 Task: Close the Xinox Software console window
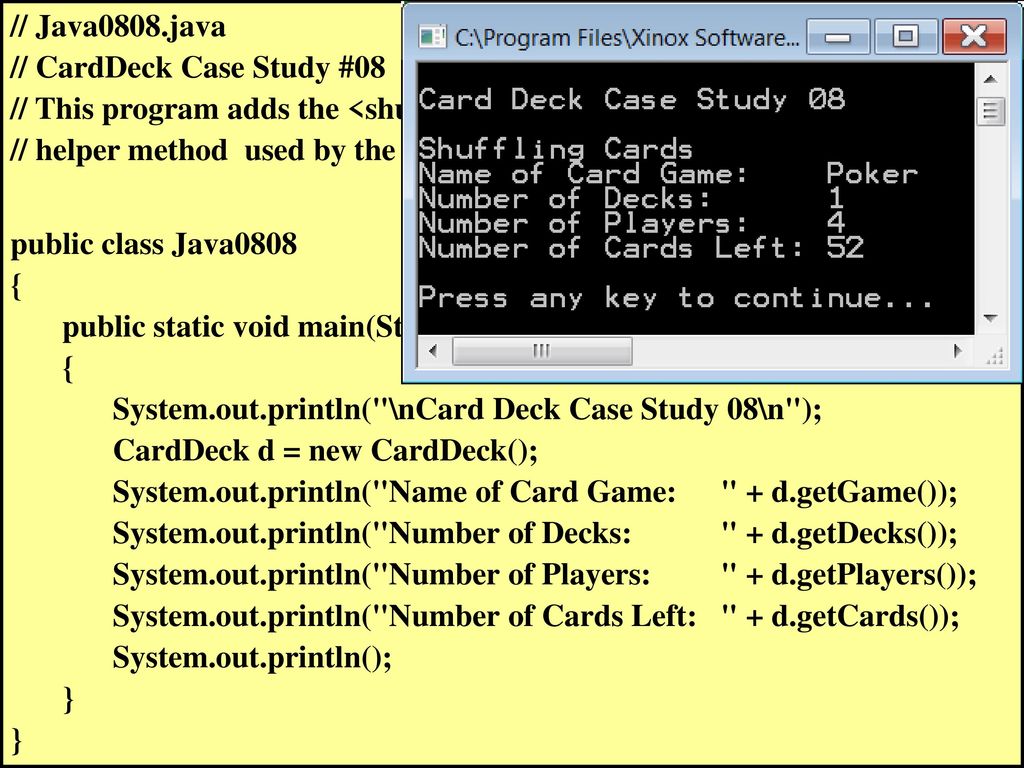[972, 38]
